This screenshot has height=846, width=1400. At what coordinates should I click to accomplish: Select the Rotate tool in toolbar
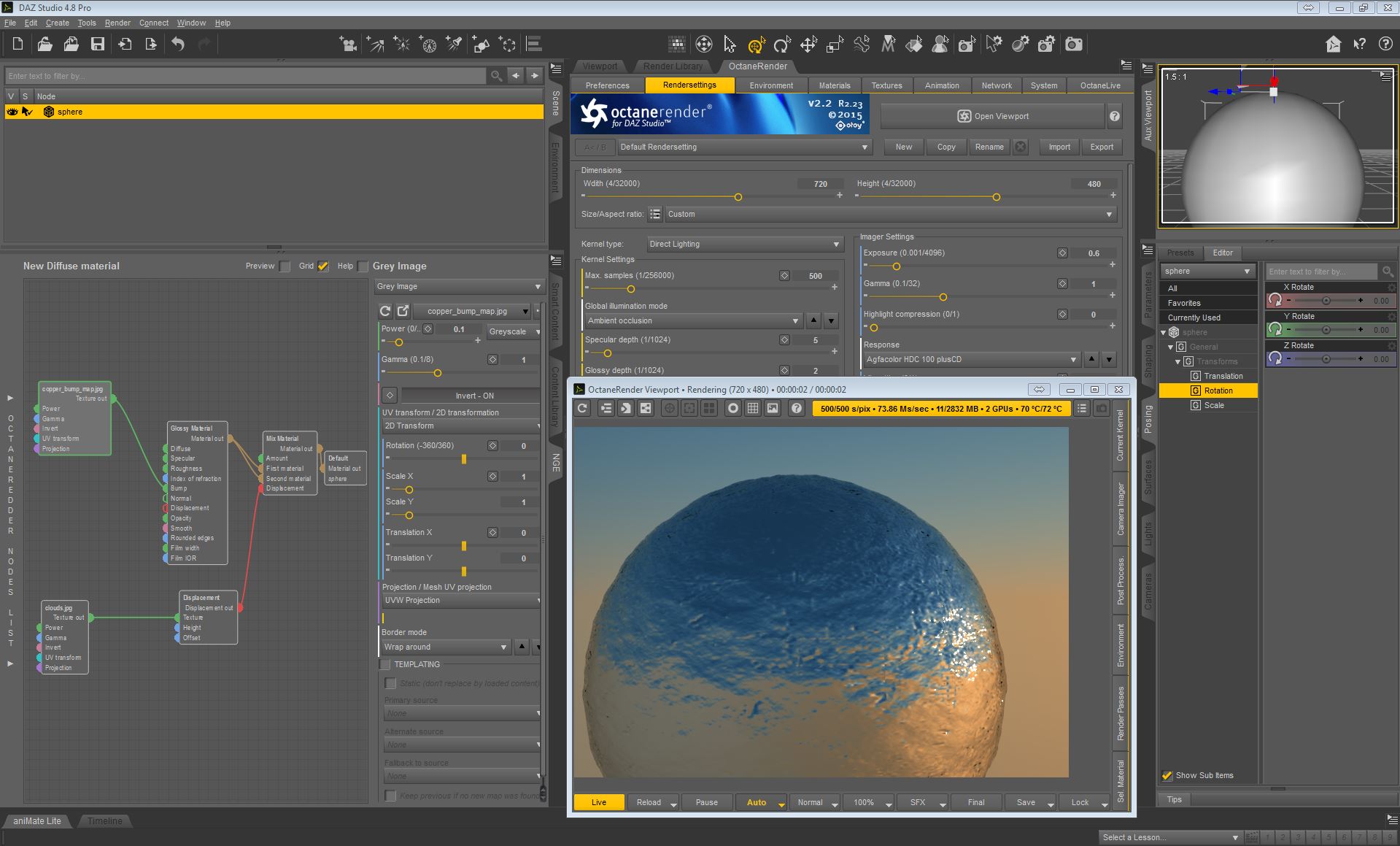click(782, 45)
